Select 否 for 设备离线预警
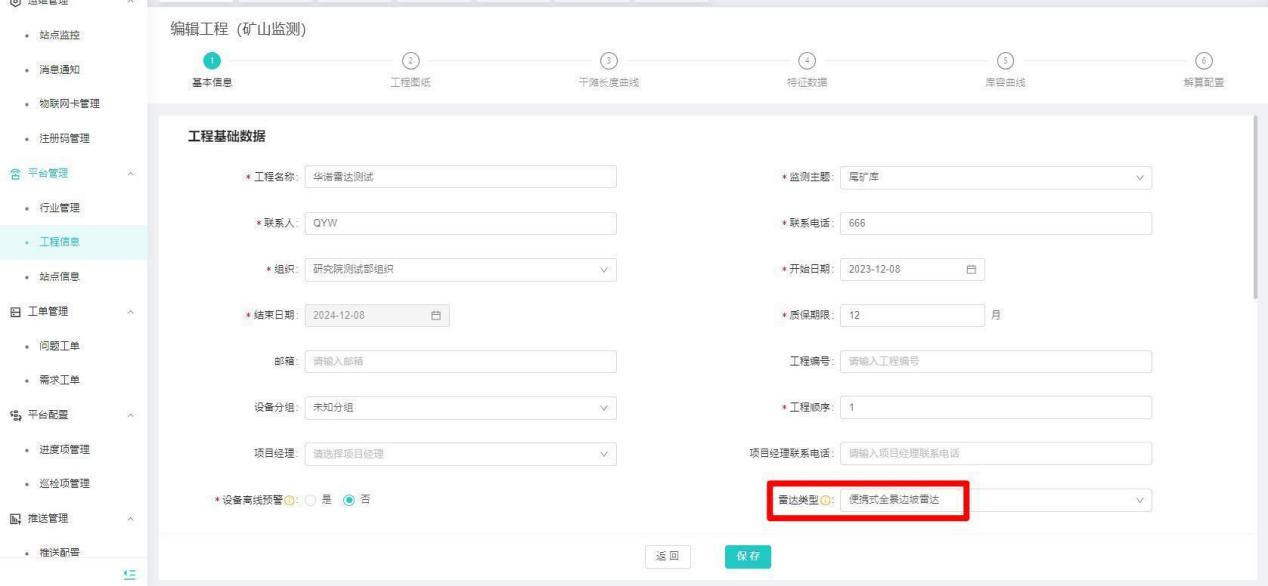This screenshot has width=1268, height=586. tap(347, 500)
